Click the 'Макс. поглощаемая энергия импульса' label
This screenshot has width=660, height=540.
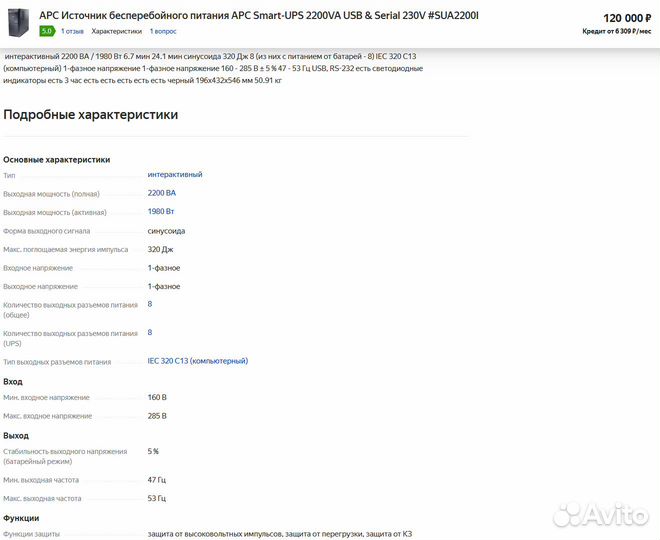(66, 250)
